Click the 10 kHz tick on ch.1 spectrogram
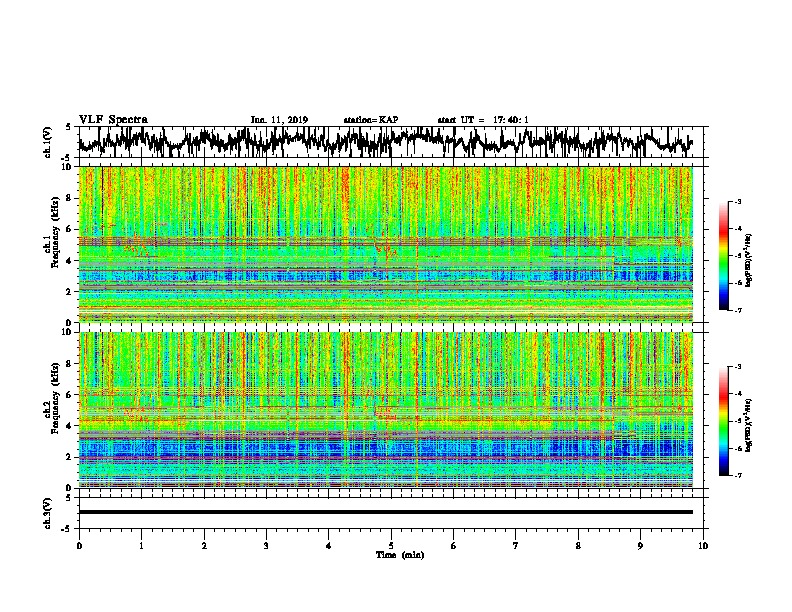The width and height of the screenshot is (792, 612). (x=68, y=167)
